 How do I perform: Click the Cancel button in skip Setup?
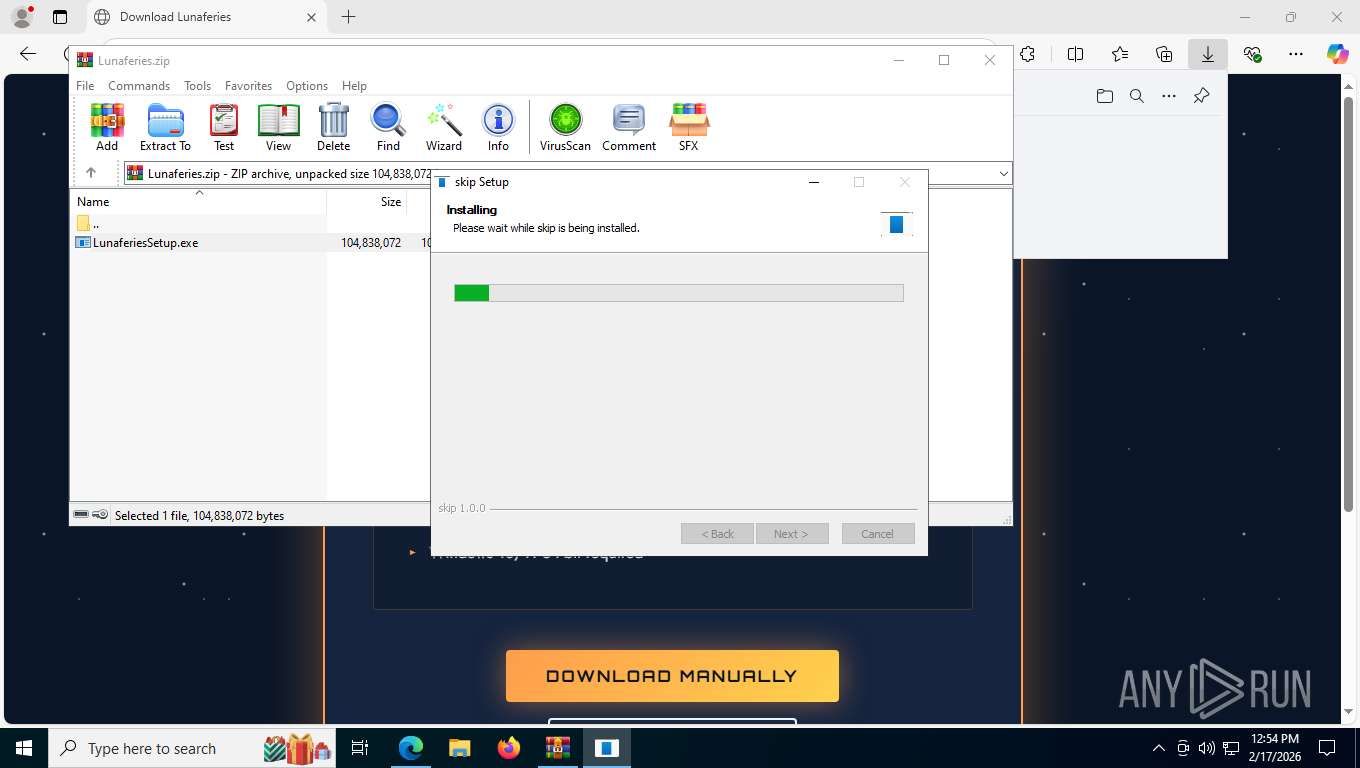coord(878,534)
